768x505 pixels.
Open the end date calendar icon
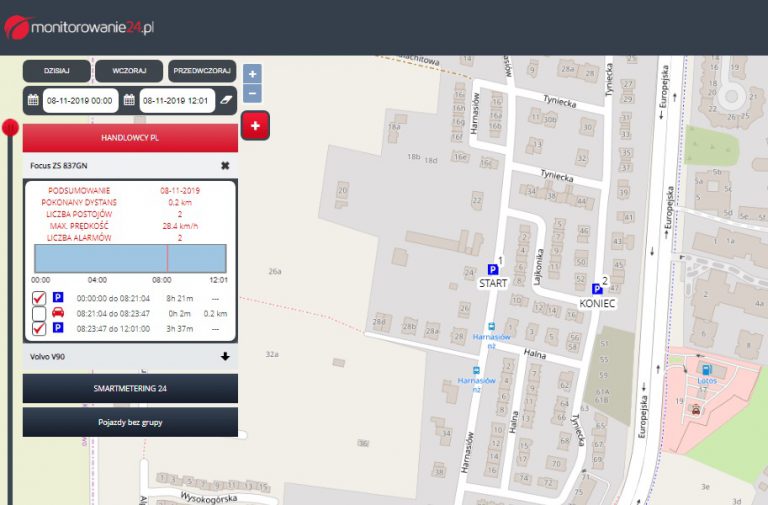pos(129,100)
